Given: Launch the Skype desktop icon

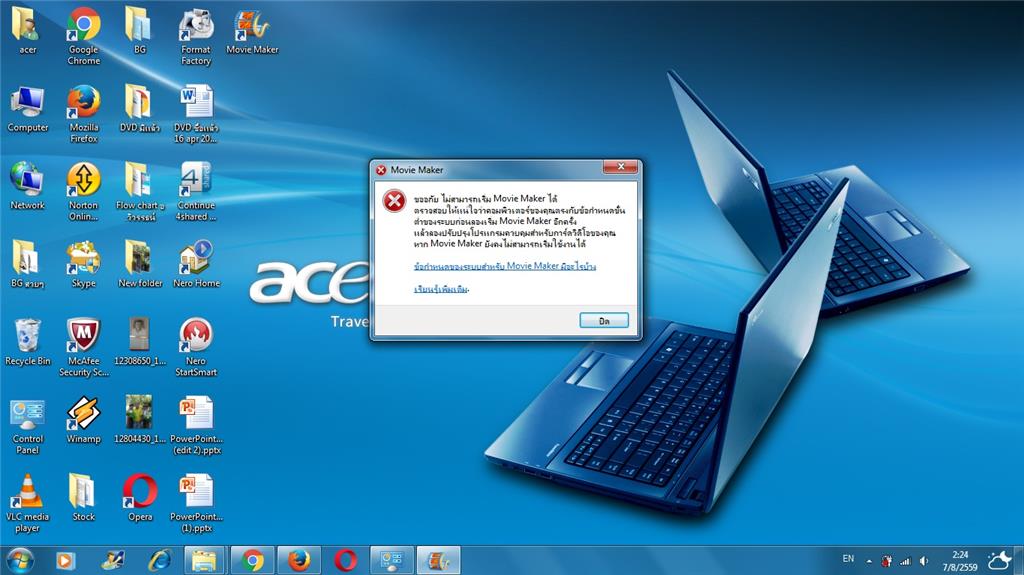Looking at the screenshot, I should pyautogui.click(x=84, y=265).
